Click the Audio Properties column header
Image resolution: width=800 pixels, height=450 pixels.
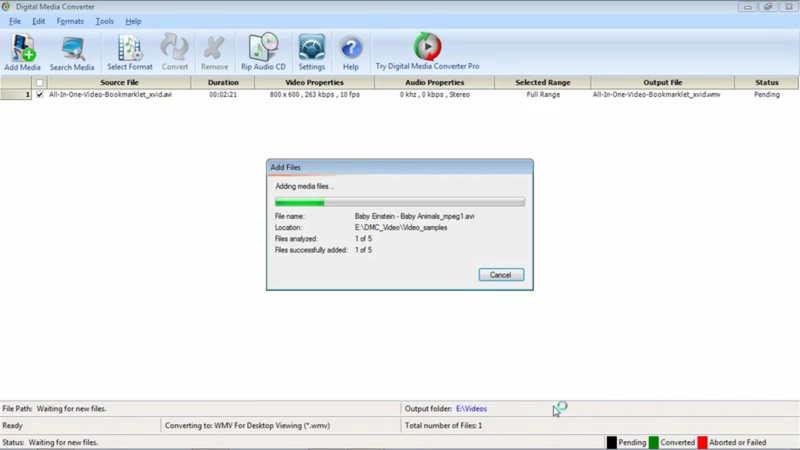pyautogui.click(x=435, y=82)
